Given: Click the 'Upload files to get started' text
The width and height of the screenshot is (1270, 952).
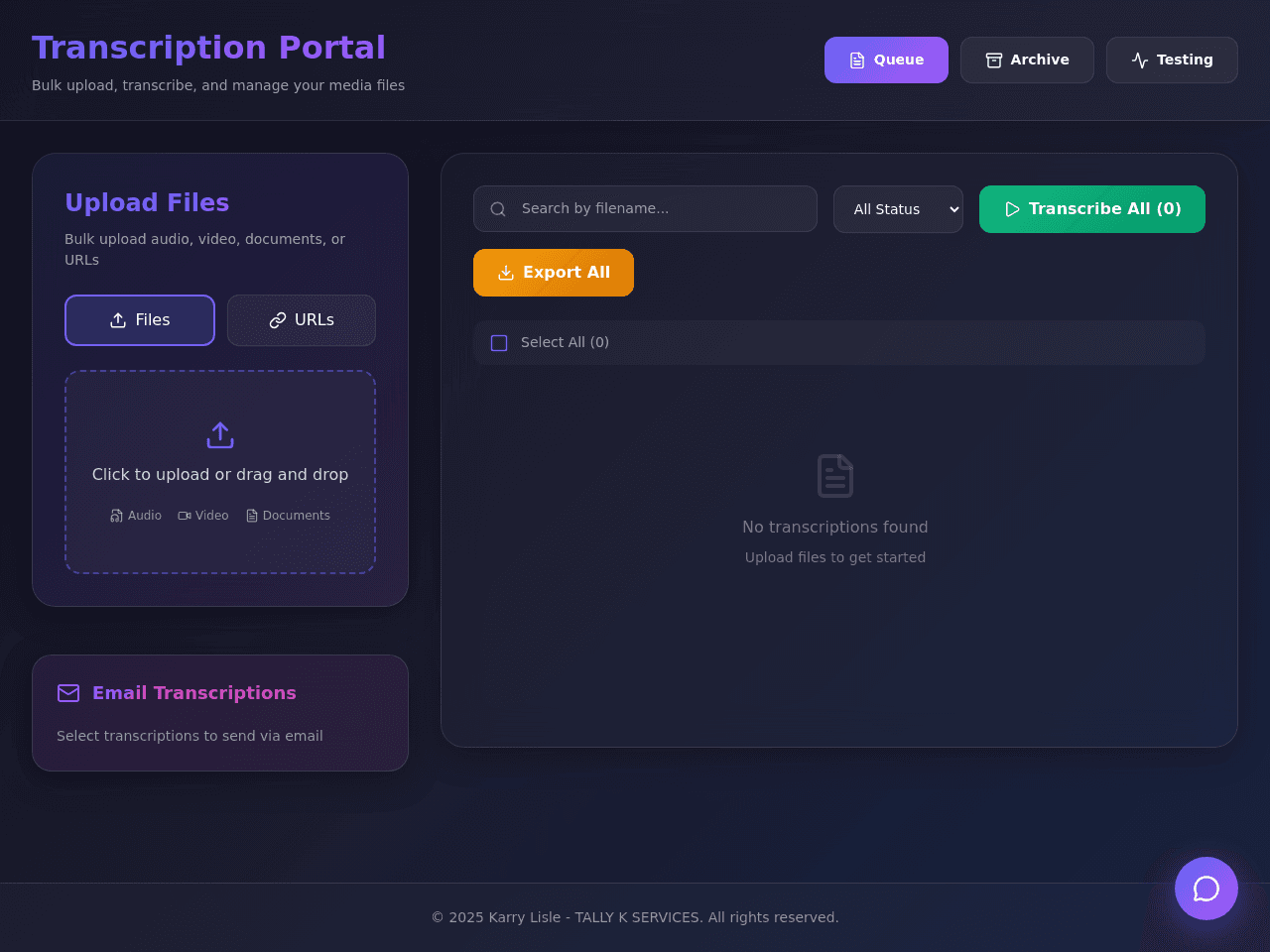Looking at the screenshot, I should pos(835,557).
